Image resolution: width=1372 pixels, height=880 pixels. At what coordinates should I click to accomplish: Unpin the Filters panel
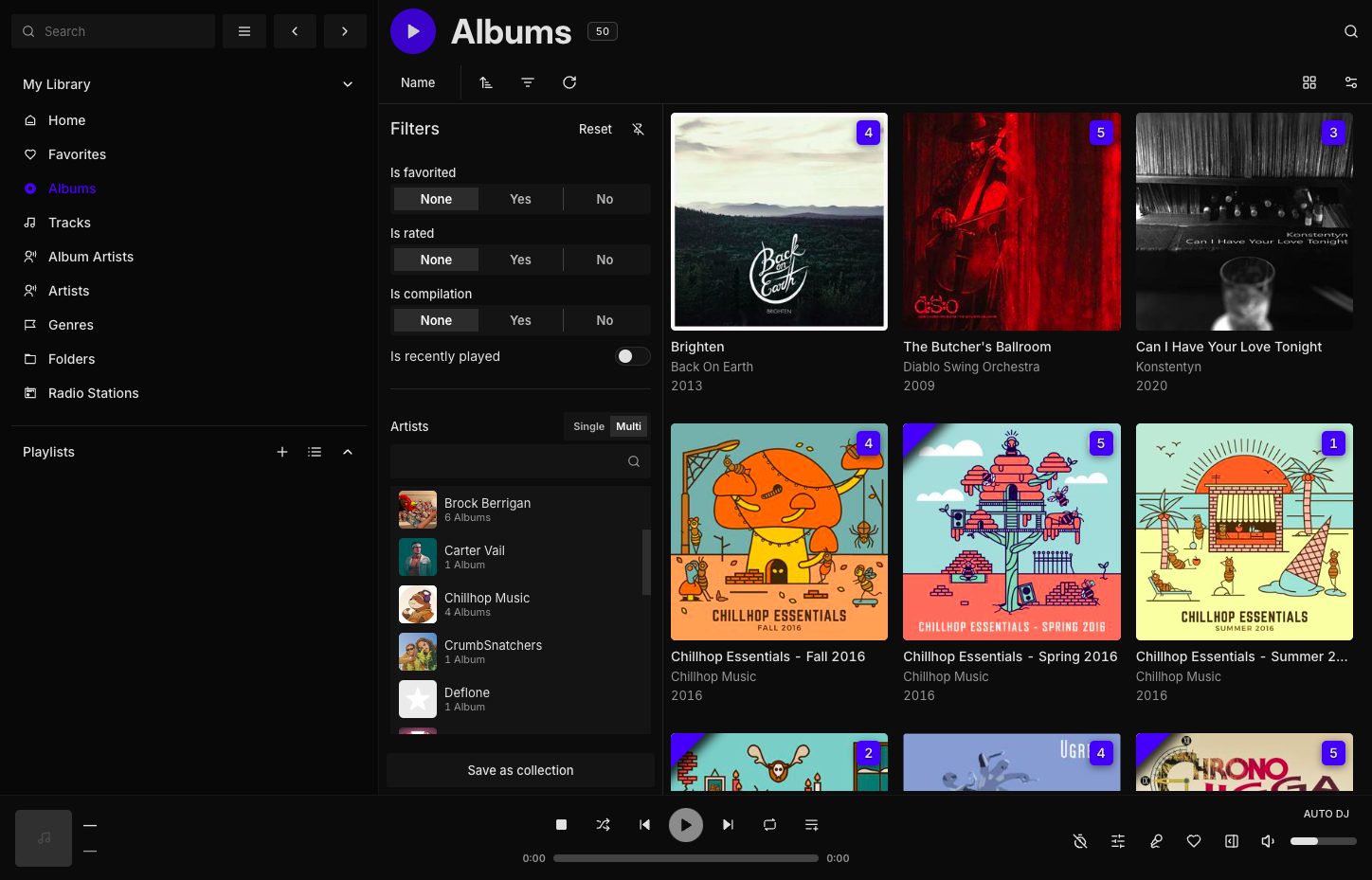(x=639, y=129)
